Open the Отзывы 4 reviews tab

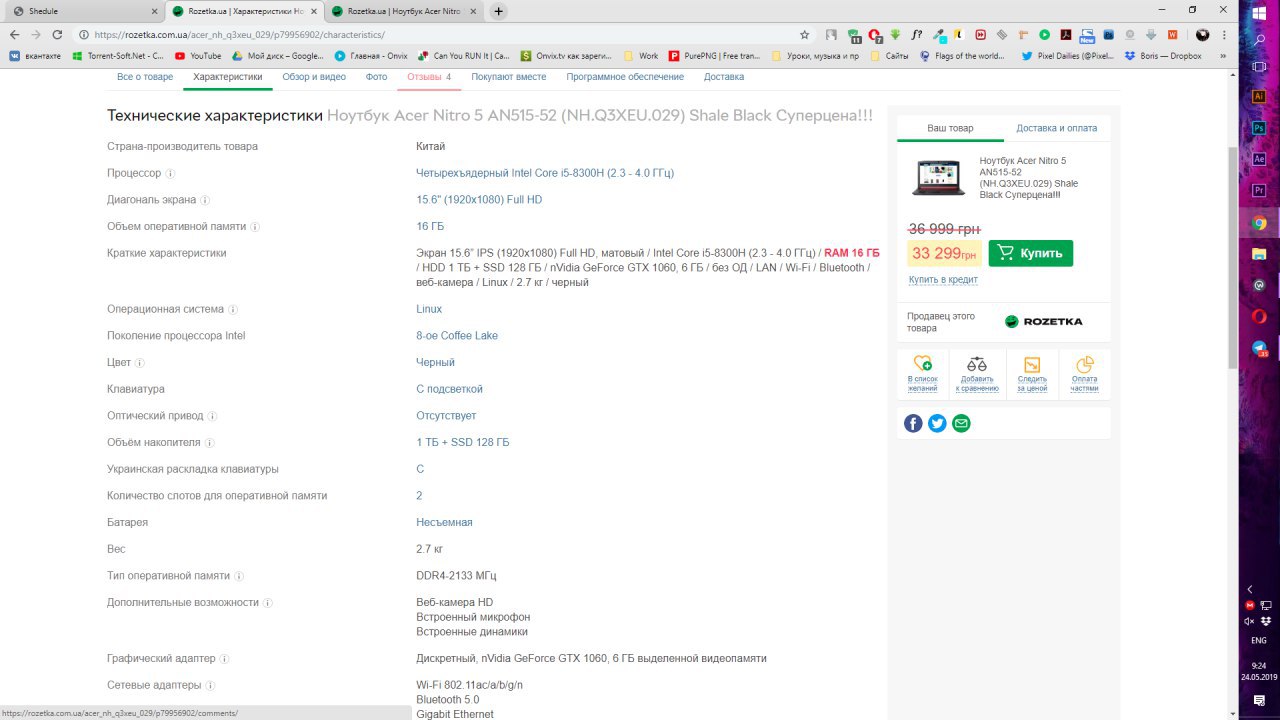(x=429, y=77)
